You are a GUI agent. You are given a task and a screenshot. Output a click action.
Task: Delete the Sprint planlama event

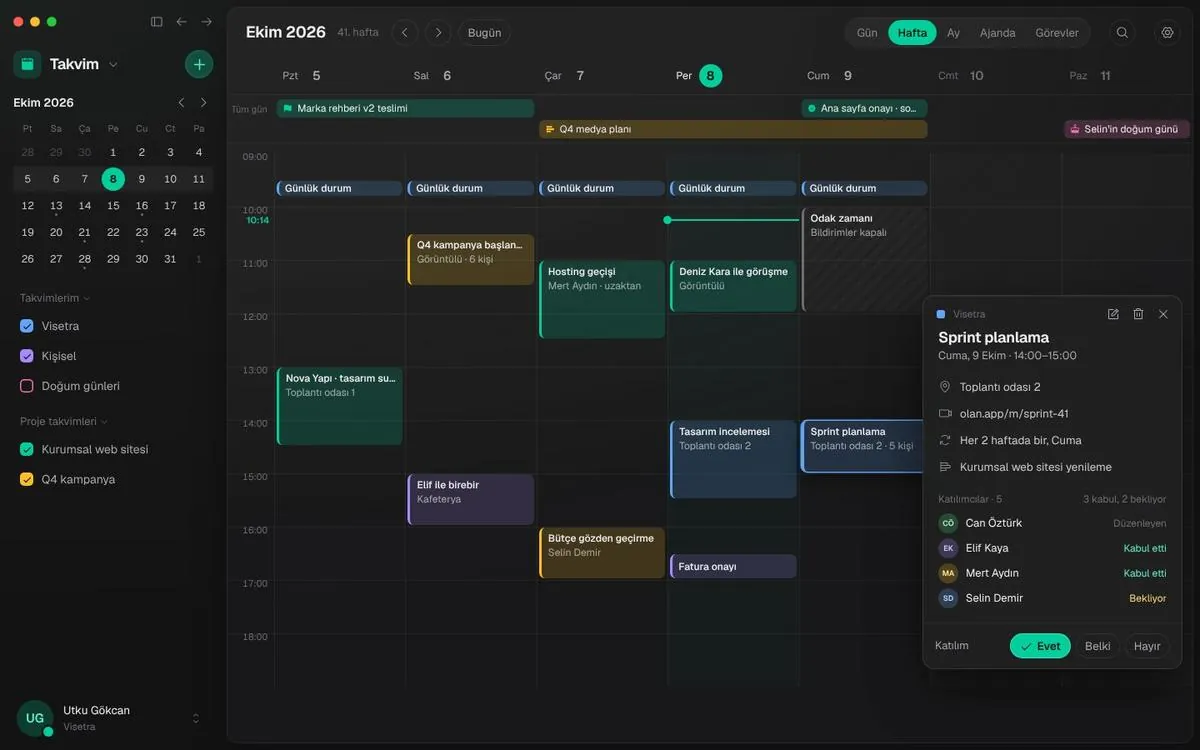[x=1138, y=314]
